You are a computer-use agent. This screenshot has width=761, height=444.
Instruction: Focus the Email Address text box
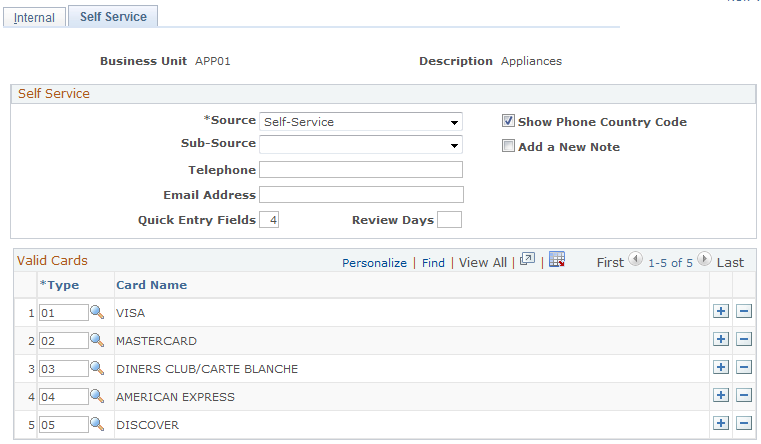point(360,195)
